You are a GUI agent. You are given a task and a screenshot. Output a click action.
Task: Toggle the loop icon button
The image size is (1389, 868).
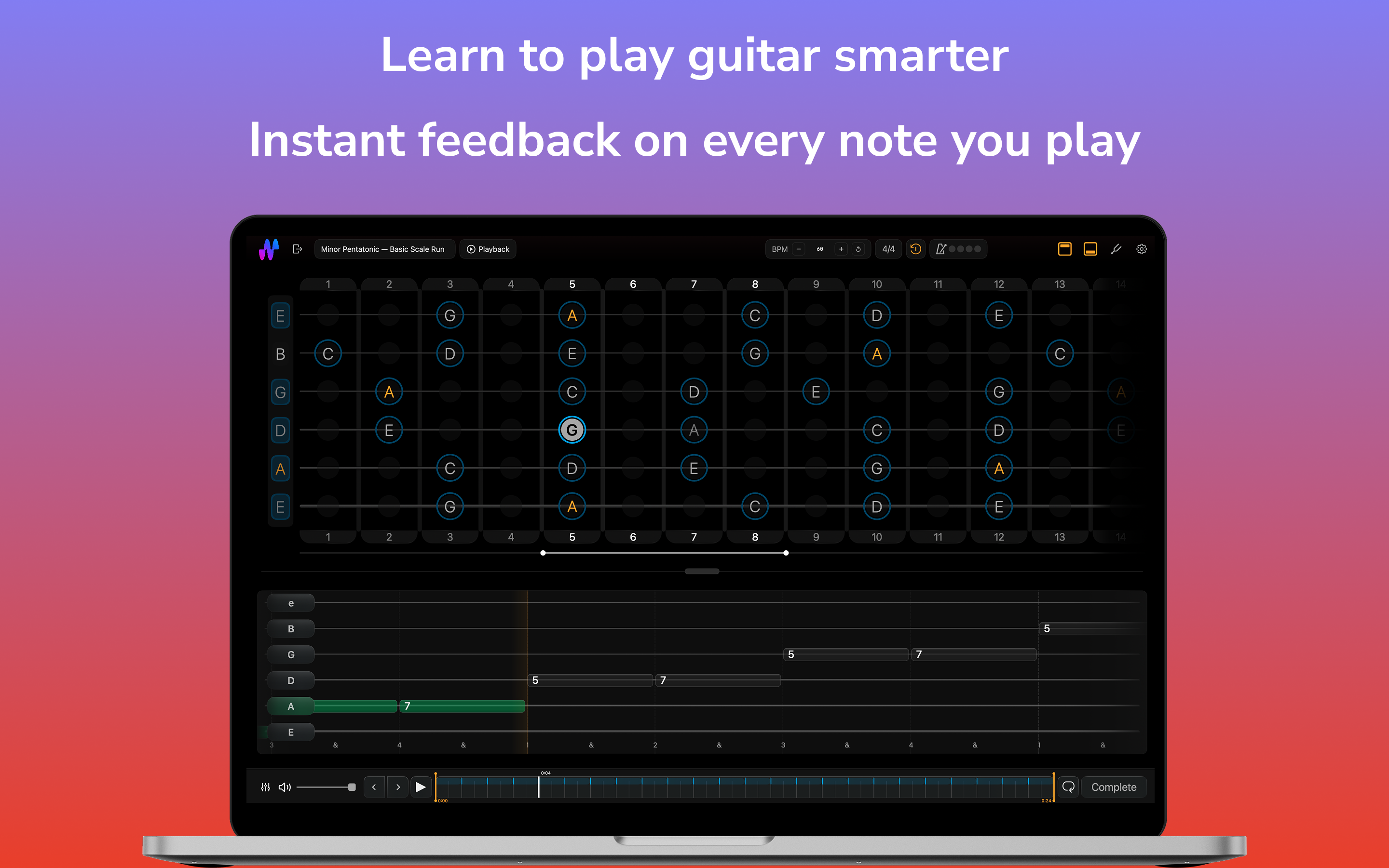1068,787
